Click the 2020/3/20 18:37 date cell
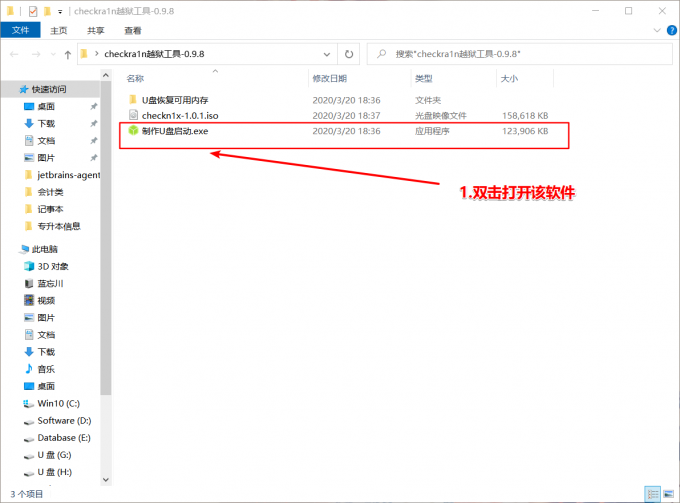This screenshot has height=503, width=680. coord(346,116)
